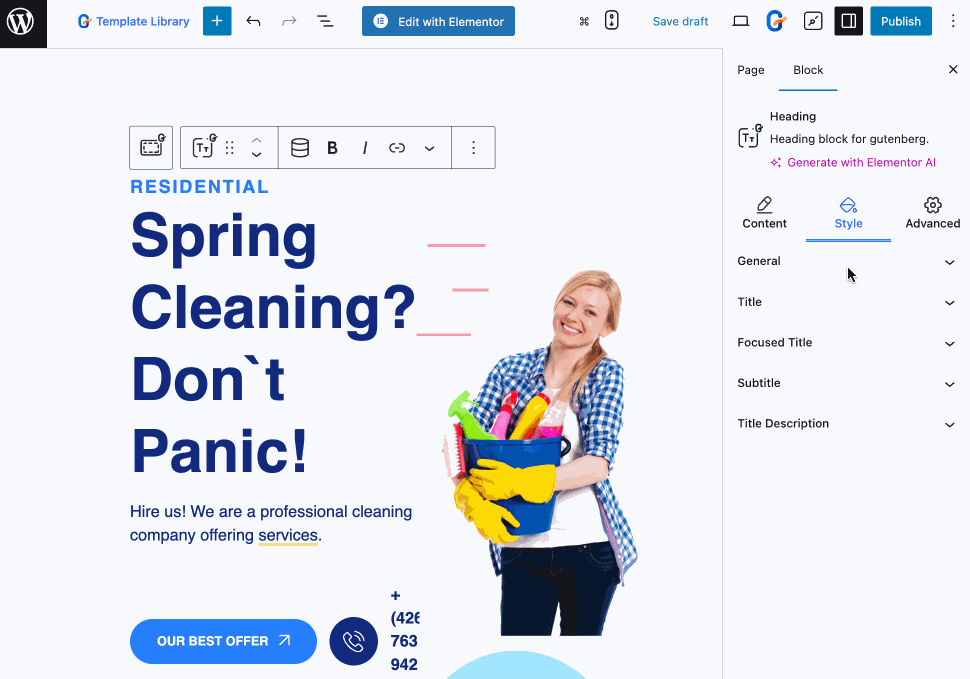970x679 pixels.
Task: Switch to the Page tab
Action: (750, 70)
